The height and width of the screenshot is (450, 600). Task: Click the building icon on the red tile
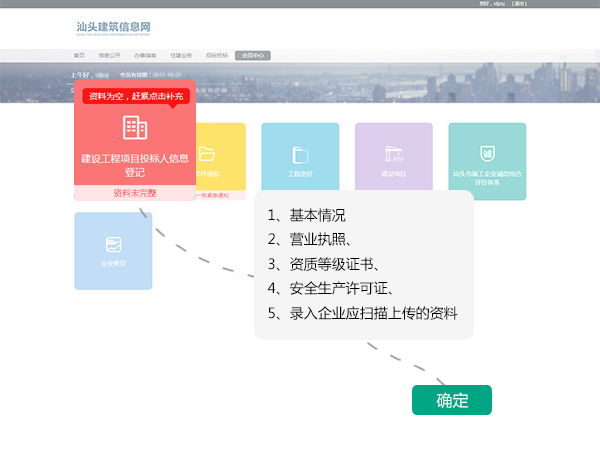[134, 127]
